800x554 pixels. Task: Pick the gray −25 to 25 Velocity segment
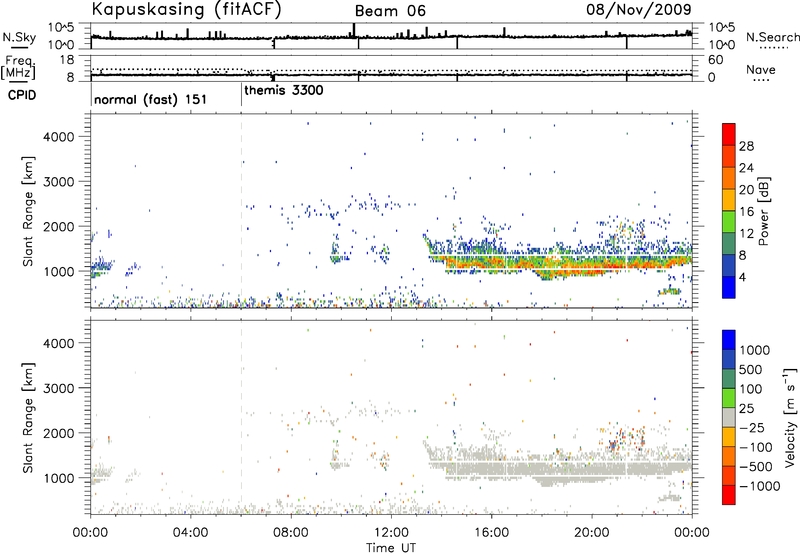point(729,418)
